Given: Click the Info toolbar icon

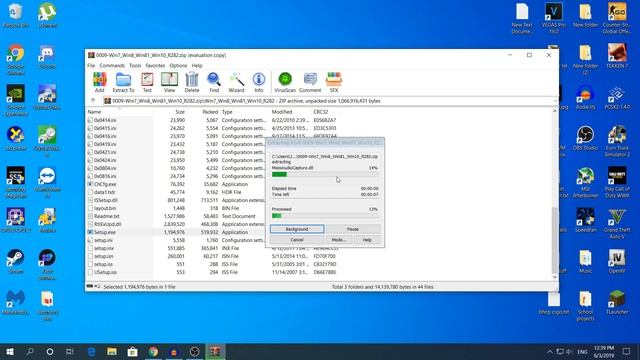Looking at the screenshot, I should pos(259,82).
